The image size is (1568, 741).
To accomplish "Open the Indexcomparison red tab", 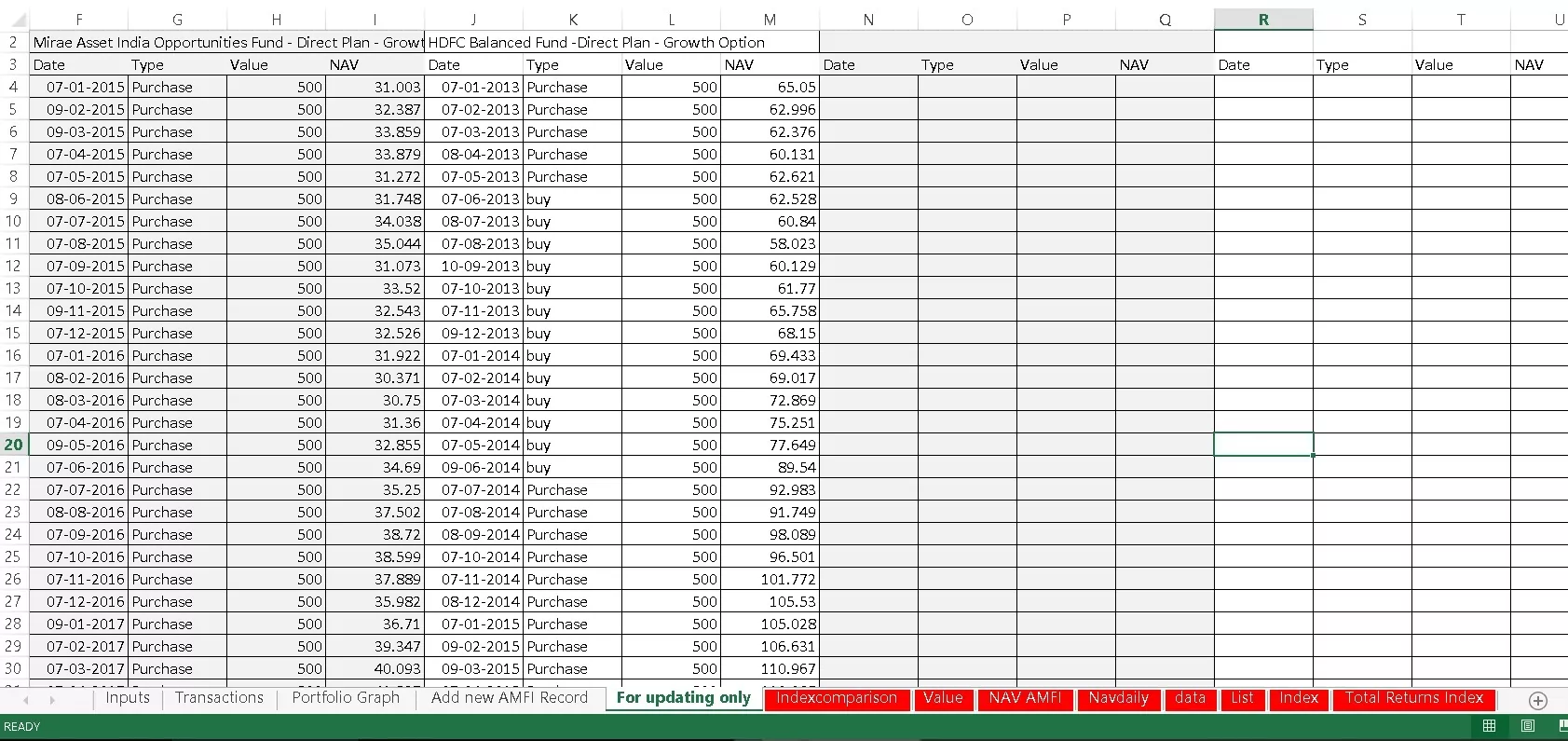I will click(837, 698).
